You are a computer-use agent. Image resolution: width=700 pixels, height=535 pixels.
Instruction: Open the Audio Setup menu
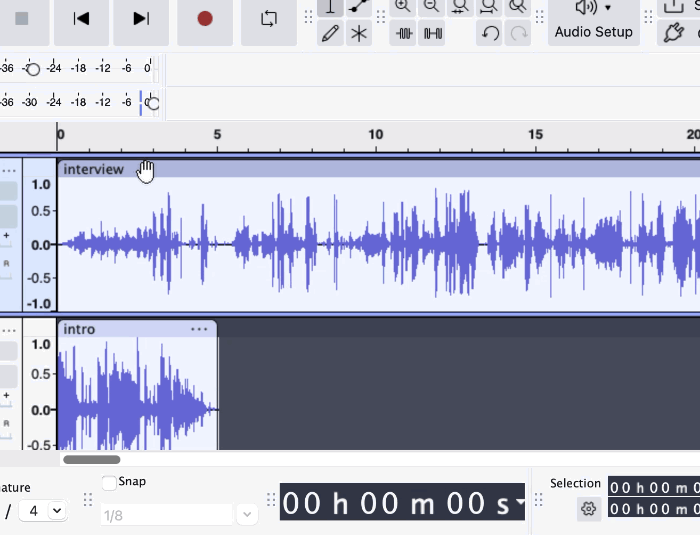pyautogui.click(x=594, y=20)
